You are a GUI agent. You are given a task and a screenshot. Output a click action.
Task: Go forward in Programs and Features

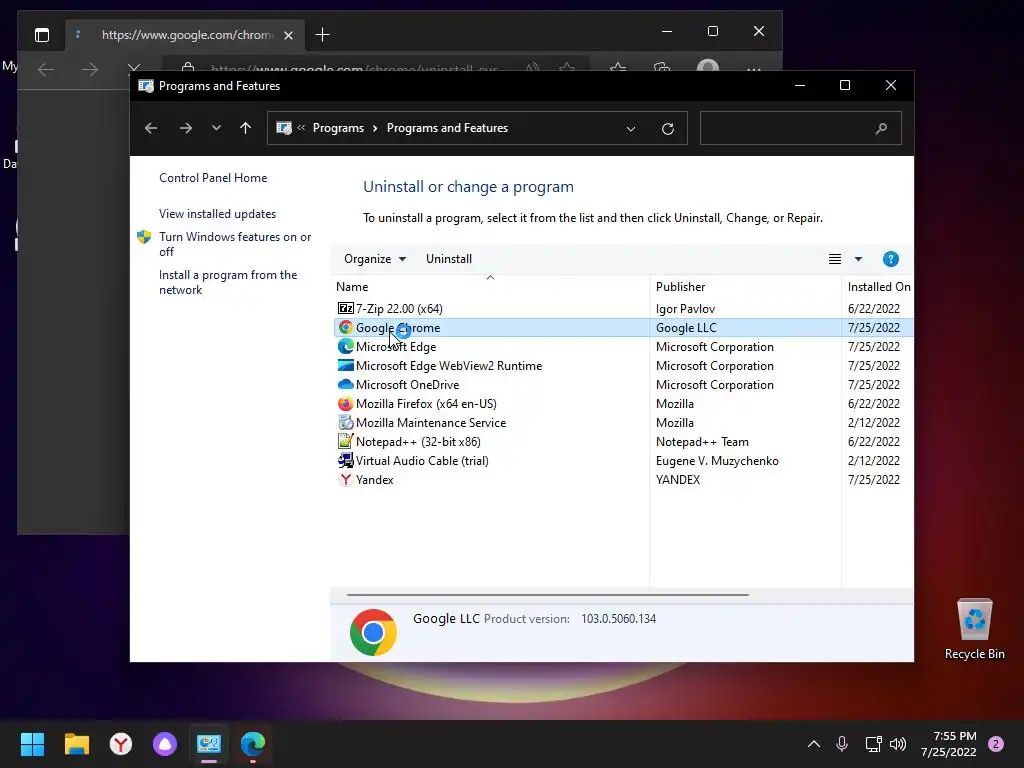[186, 128]
